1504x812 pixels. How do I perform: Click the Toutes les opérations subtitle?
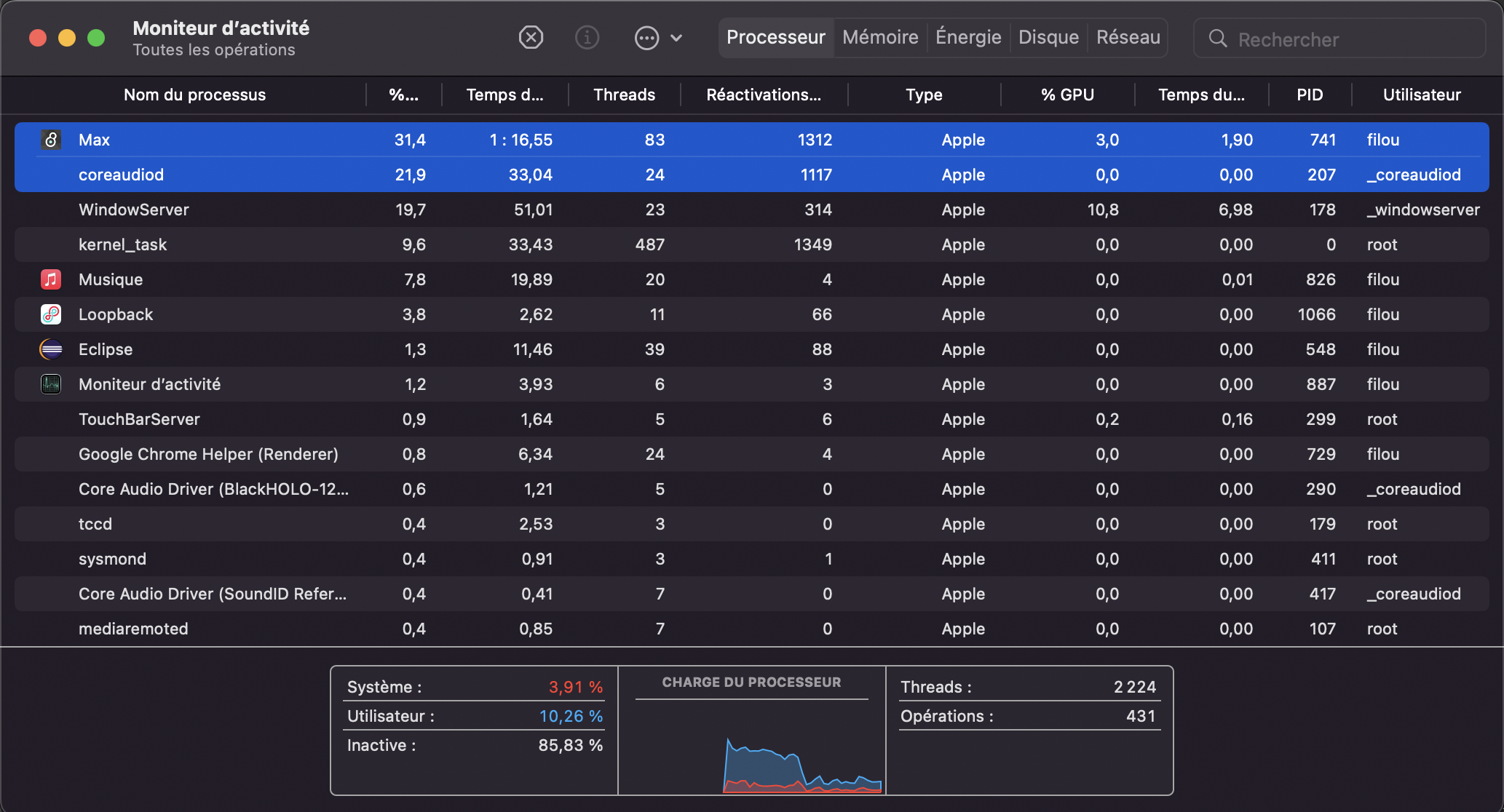[214, 49]
